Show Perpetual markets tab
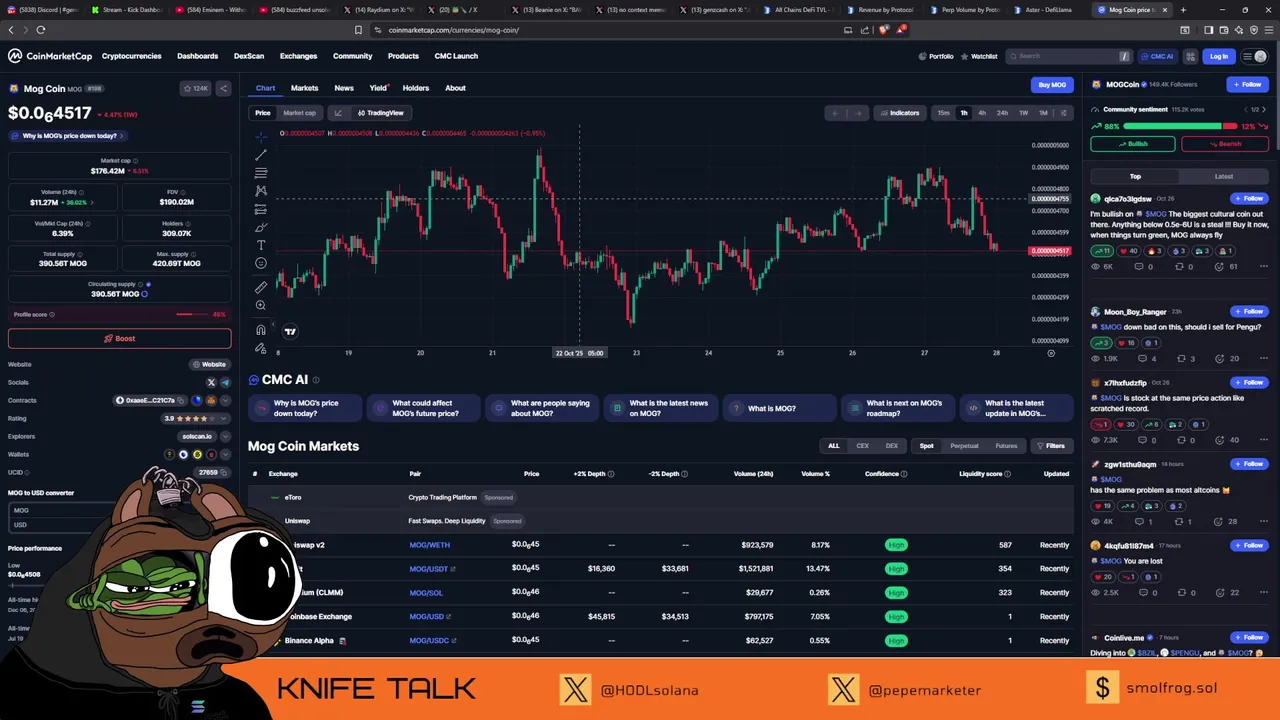Viewport: 1280px width, 720px height. [x=964, y=446]
